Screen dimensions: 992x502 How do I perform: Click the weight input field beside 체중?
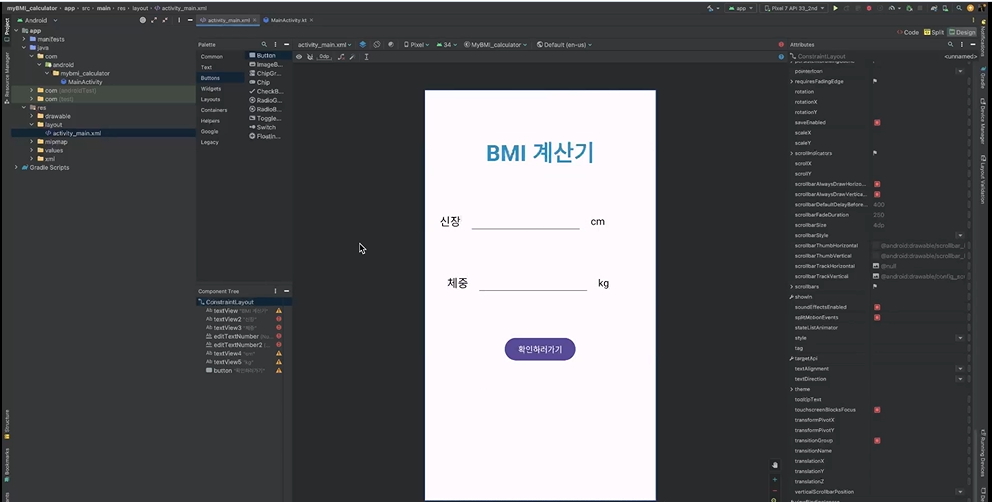pos(533,283)
